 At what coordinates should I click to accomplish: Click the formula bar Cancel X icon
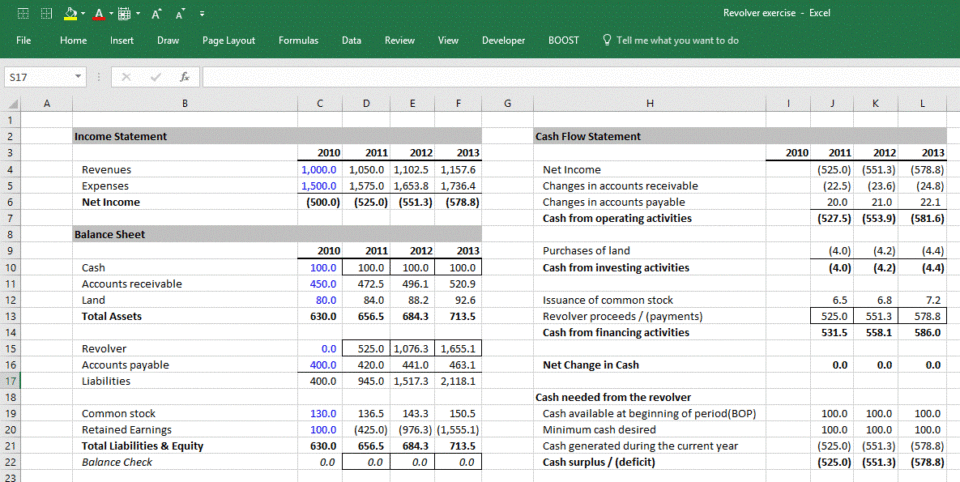point(126,77)
